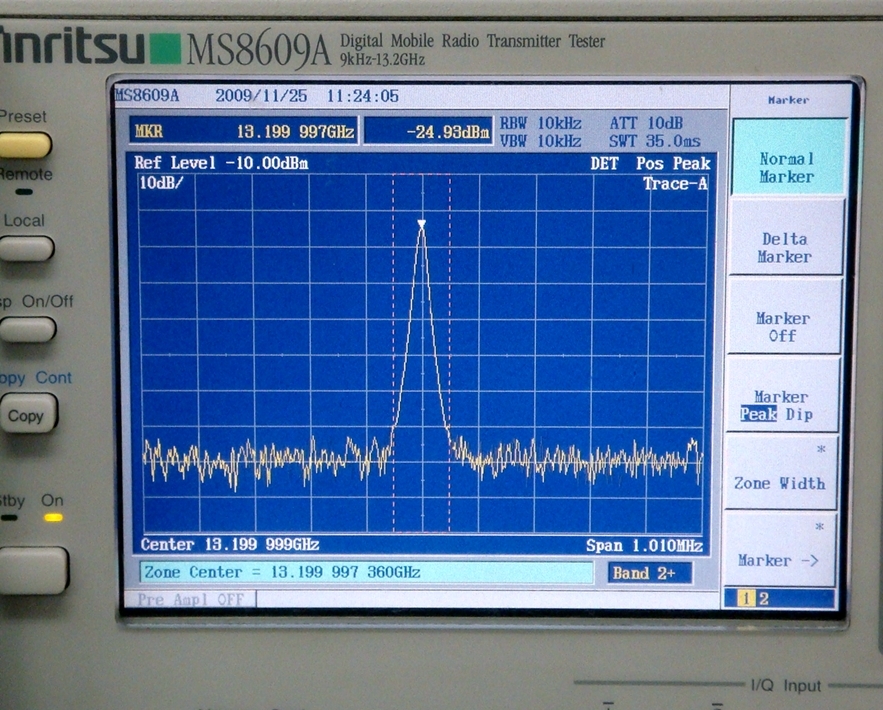The height and width of the screenshot is (710, 883).
Task: Click the time 11:24:05 in header
Action: coord(363,96)
